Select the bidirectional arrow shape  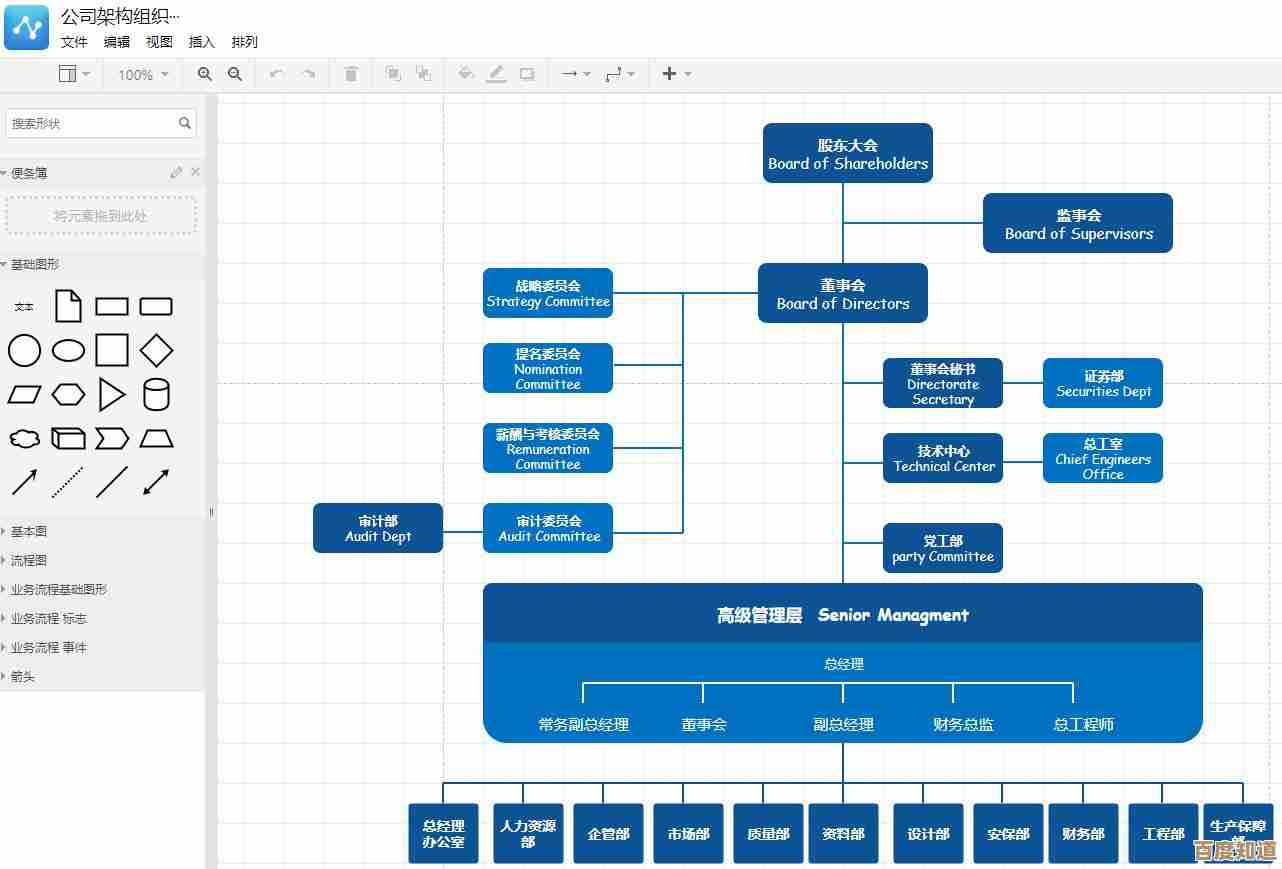(156, 482)
